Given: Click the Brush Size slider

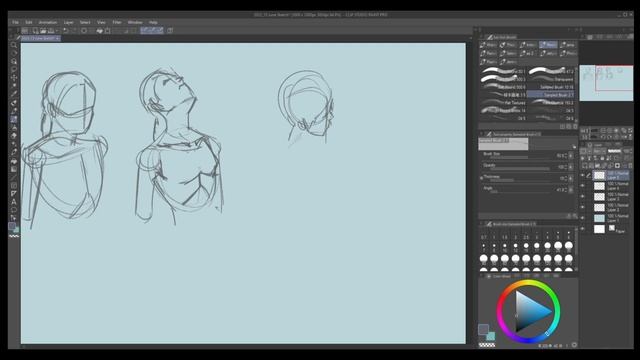Looking at the screenshot, I should coord(519,157).
